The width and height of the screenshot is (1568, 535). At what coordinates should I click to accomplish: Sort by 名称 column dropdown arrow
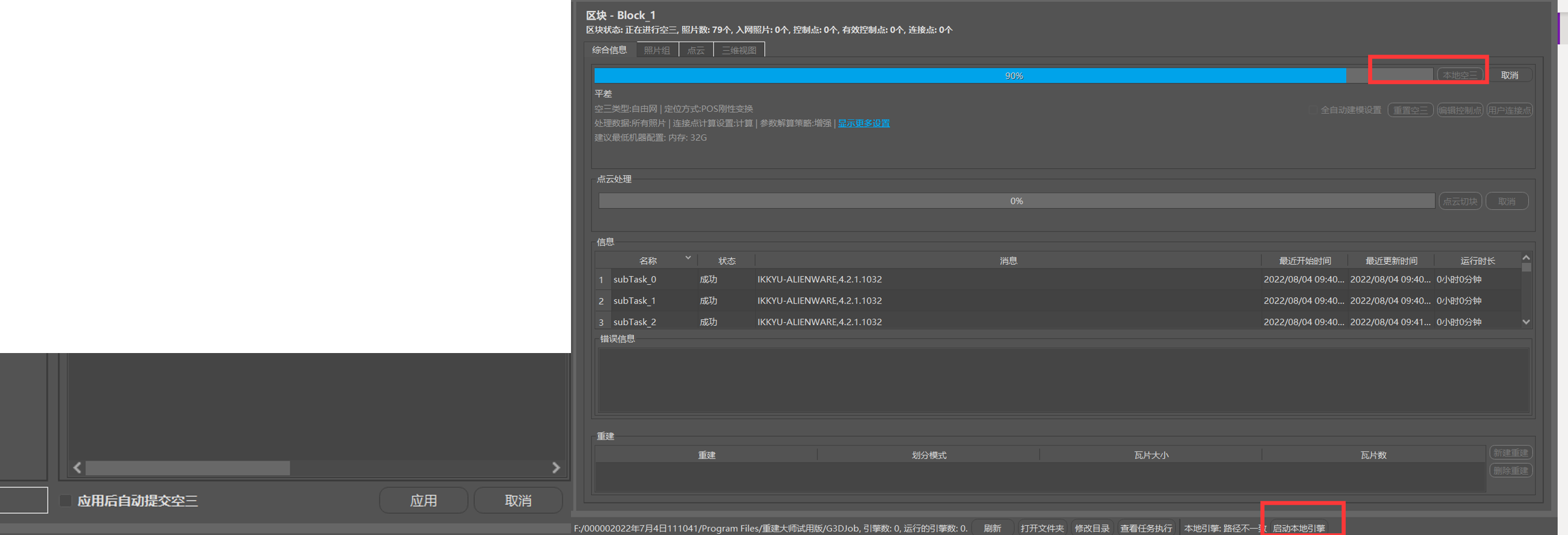pos(688,258)
